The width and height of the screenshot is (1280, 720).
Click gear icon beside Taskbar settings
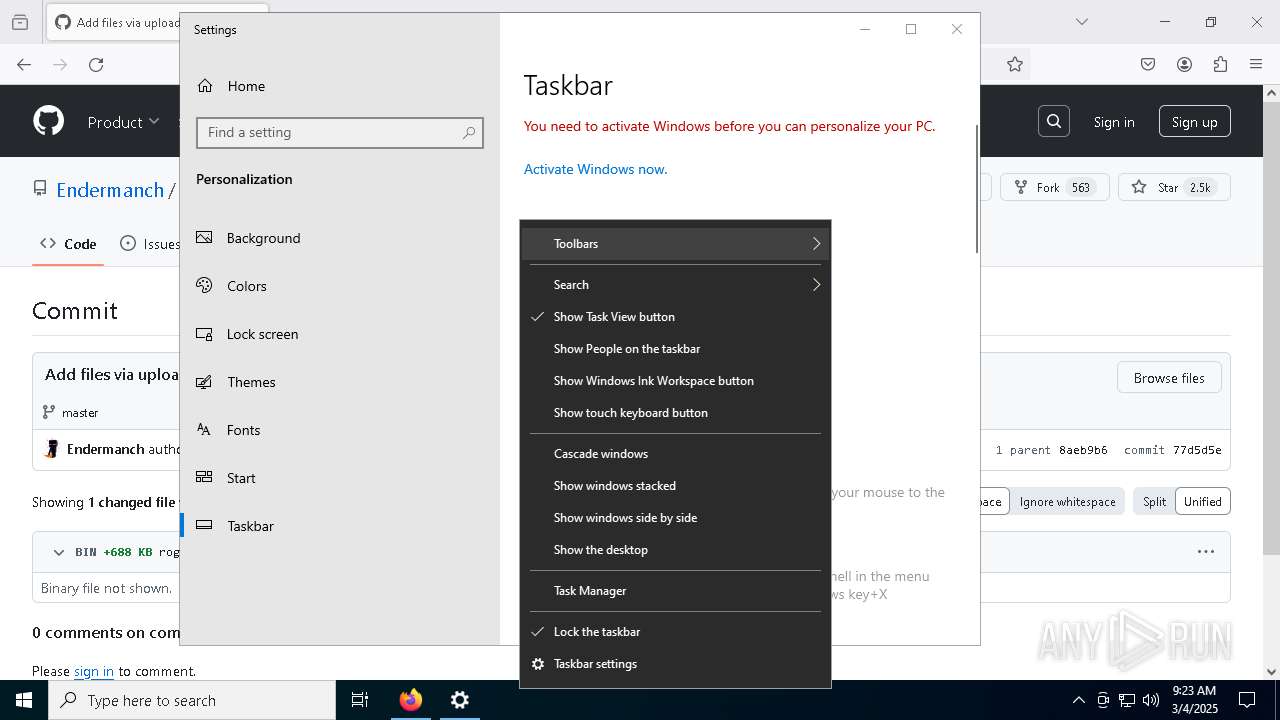pos(538,664)
